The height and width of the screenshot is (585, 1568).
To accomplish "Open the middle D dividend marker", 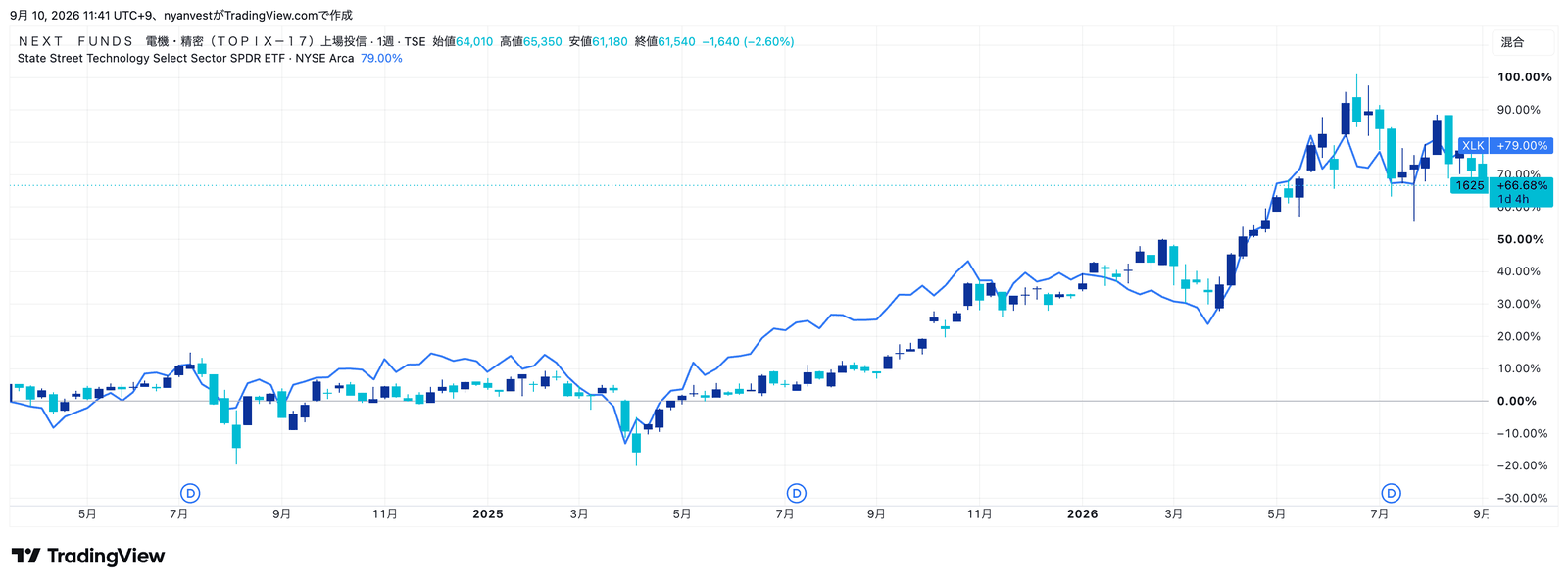I will tap(797, 493).
